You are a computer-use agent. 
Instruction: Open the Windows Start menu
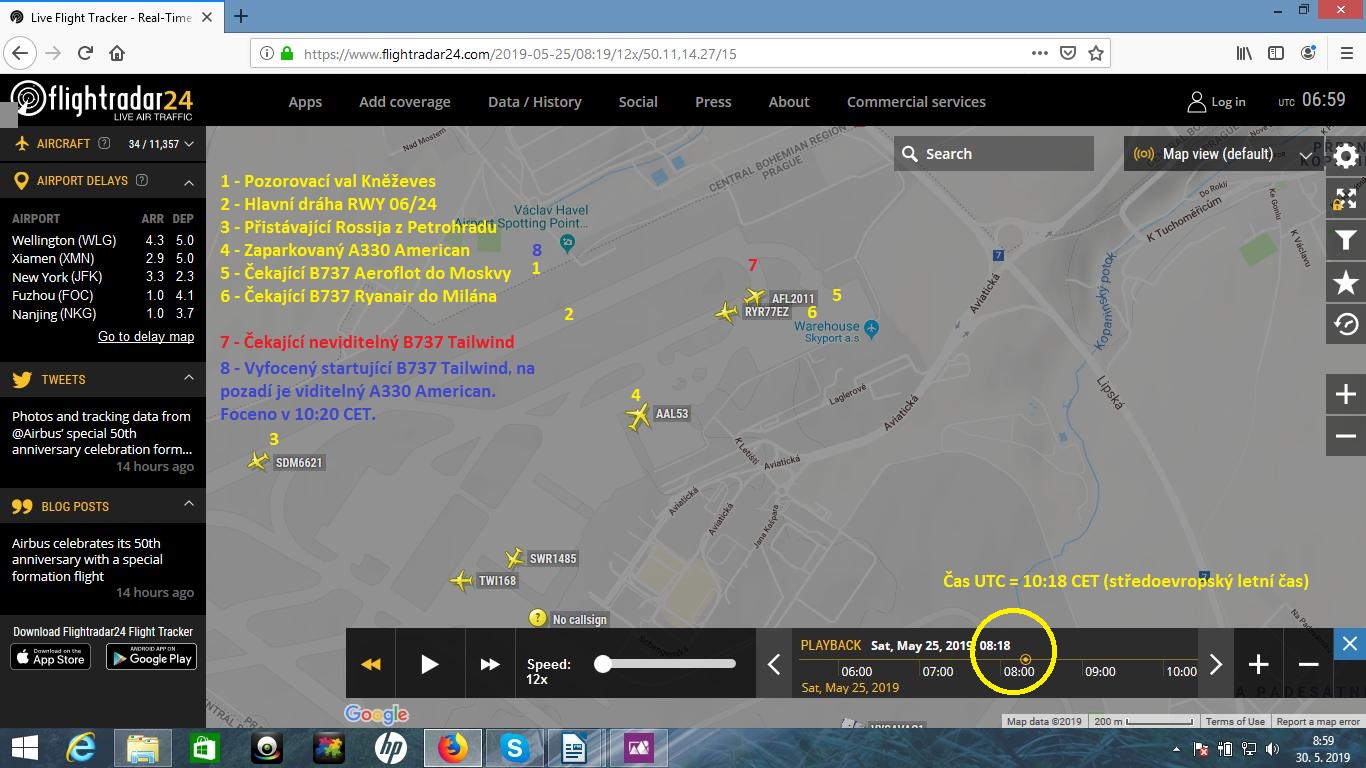[x=25, y=748]
